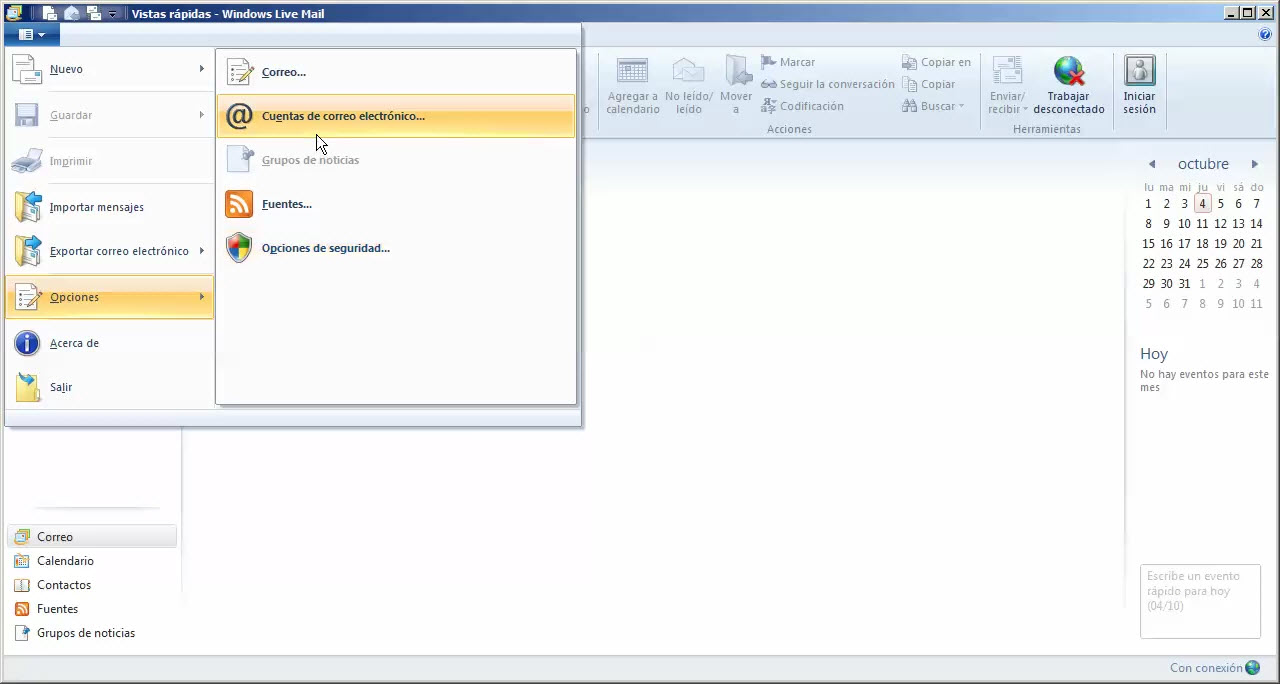
Task: Click the Copiar en ribbon button
Action: point(936,62)
